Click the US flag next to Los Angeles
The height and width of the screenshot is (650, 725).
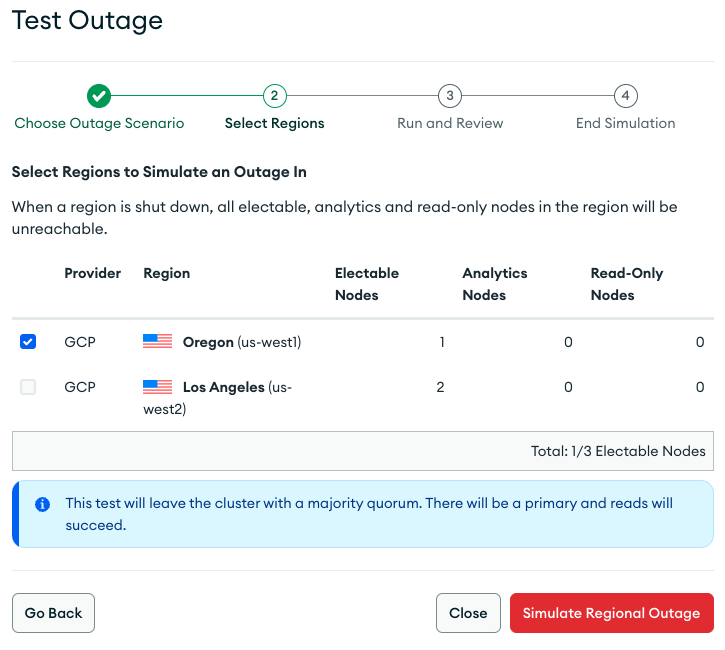[x=157, y=387]
